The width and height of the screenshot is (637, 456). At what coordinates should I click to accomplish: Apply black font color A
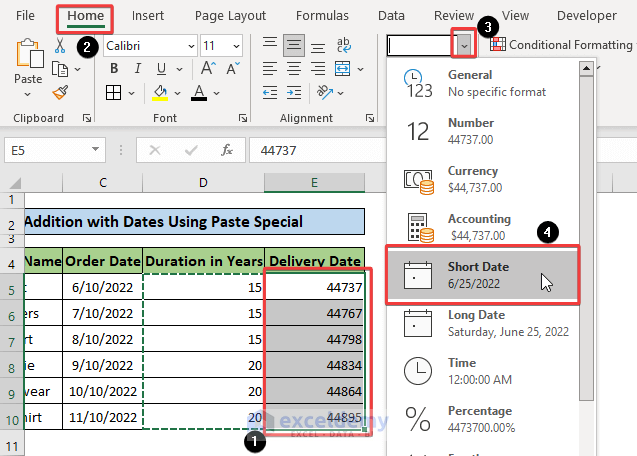pos(199,93)
